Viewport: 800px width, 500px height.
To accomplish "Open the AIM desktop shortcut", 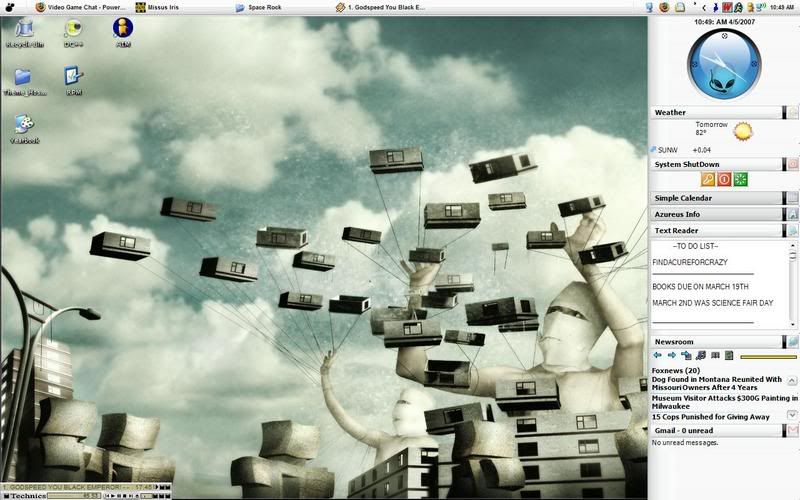I will coord(123,33).
